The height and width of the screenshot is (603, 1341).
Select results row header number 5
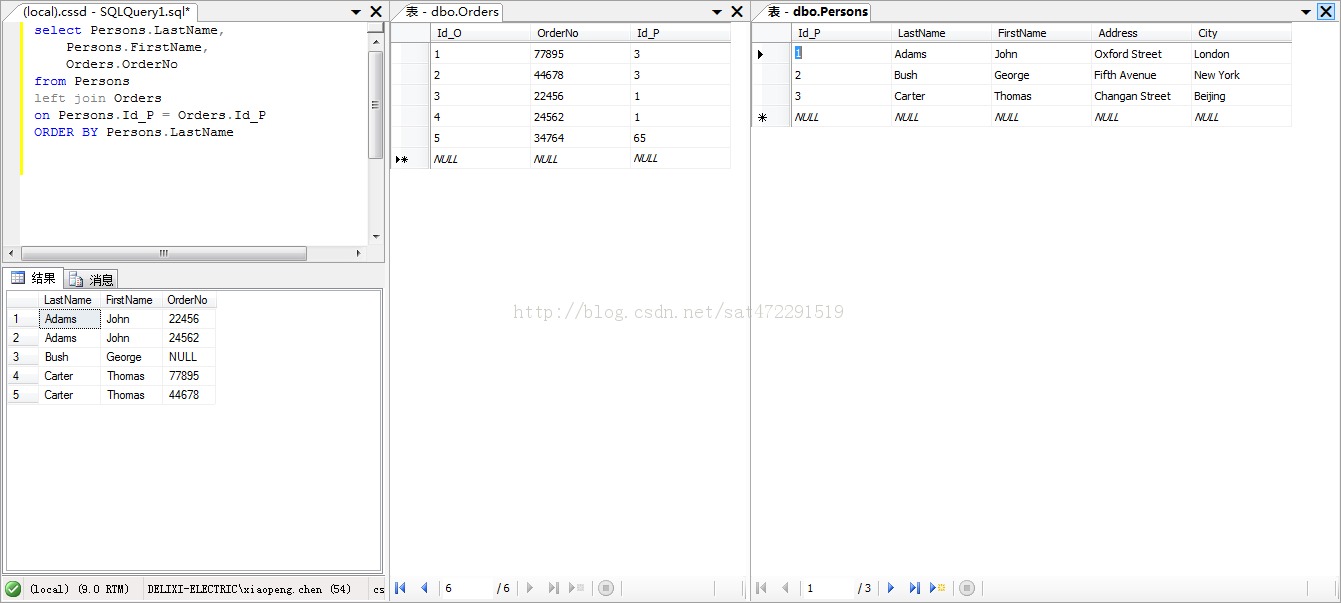click(x=23, y=395)
